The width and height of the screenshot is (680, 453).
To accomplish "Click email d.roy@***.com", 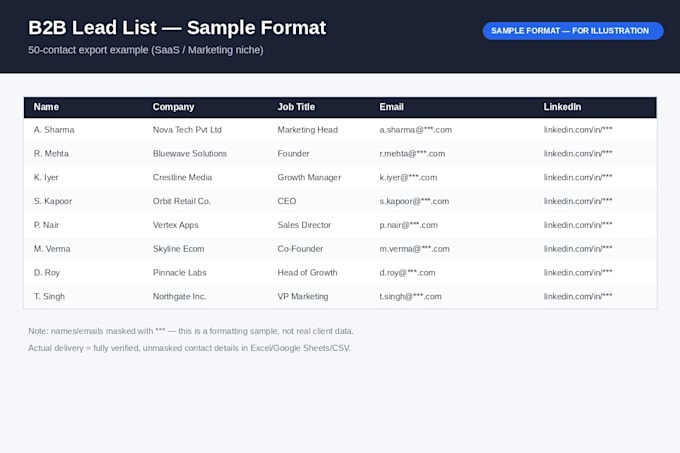I will [408, 273].
